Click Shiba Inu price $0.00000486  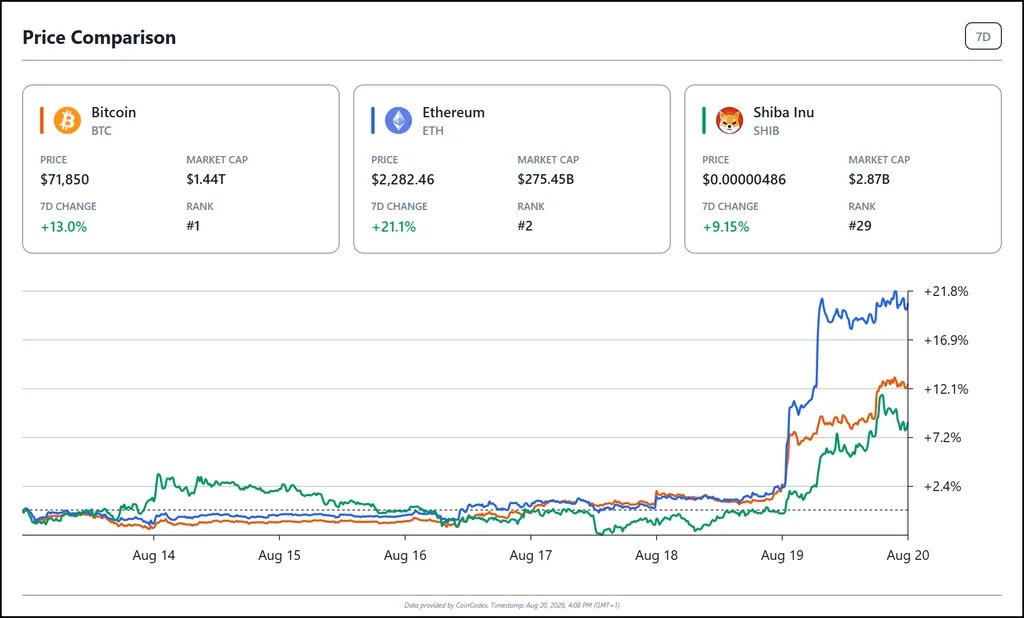pyautogui.click(x=744, y=179)
